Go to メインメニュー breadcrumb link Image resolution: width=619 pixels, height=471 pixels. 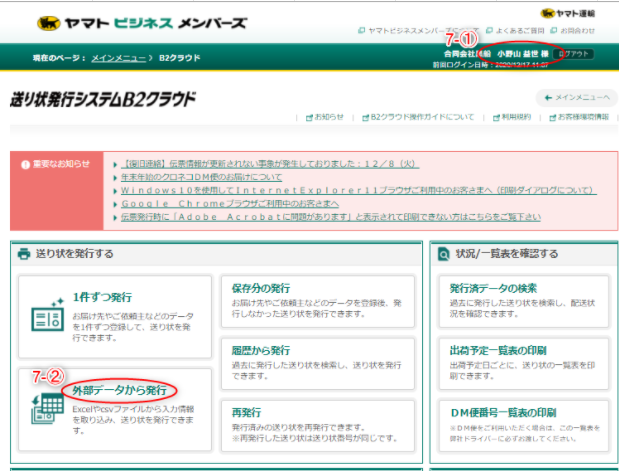pos(119,58)
